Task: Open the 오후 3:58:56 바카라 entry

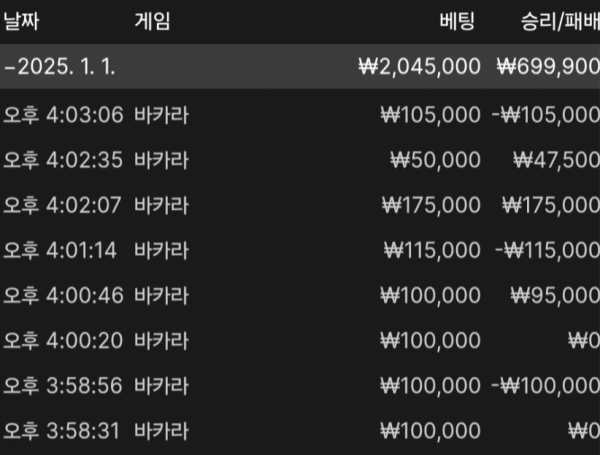Action: [x=300, y=386]
